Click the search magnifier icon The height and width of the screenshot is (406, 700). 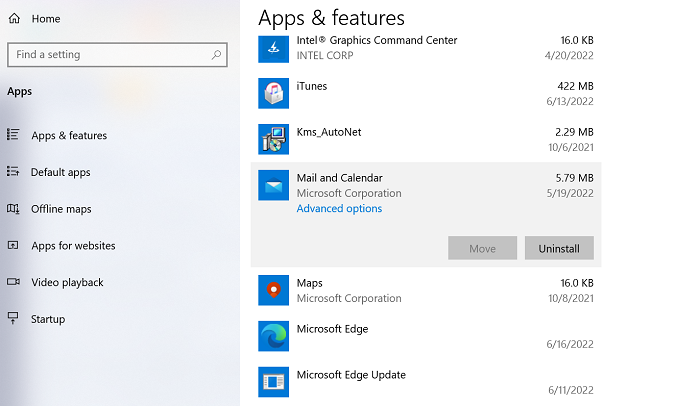(x=217, y=54)
